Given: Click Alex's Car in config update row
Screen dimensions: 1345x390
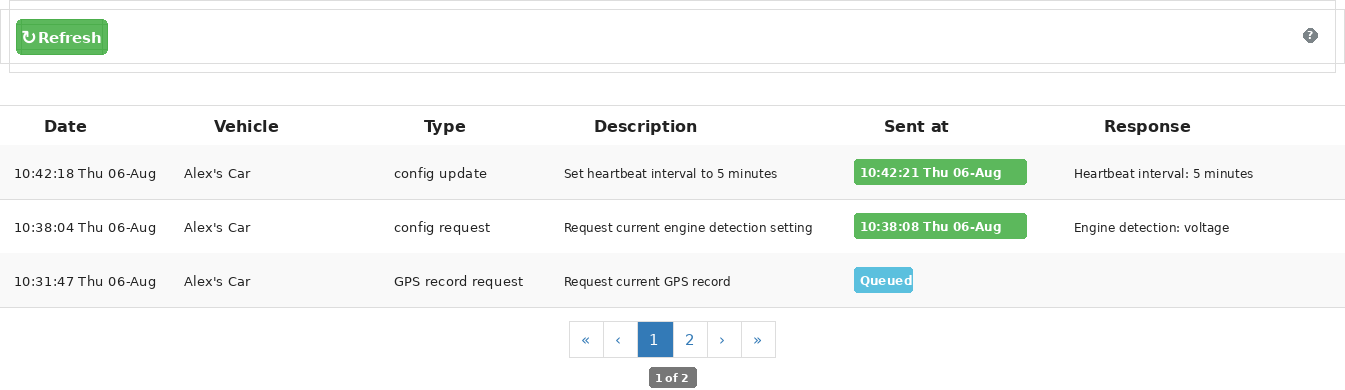Looking at the screenshot, I should [x=217, y=173].
